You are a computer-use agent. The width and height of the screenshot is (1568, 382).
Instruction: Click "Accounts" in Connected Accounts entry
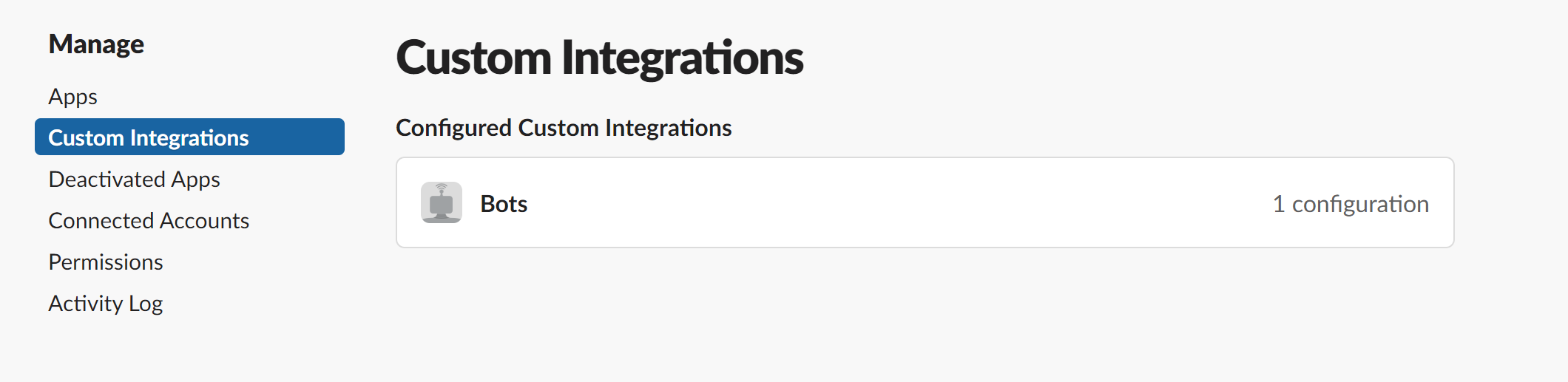[204, 221]
